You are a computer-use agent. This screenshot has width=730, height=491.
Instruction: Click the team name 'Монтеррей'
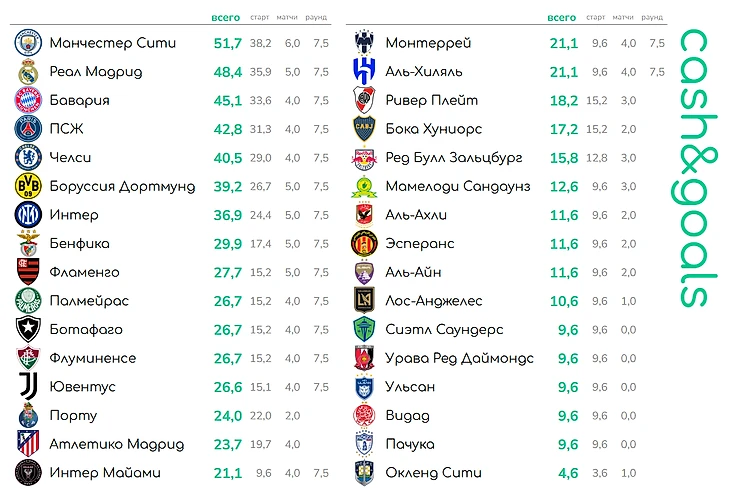coord(428,43)
